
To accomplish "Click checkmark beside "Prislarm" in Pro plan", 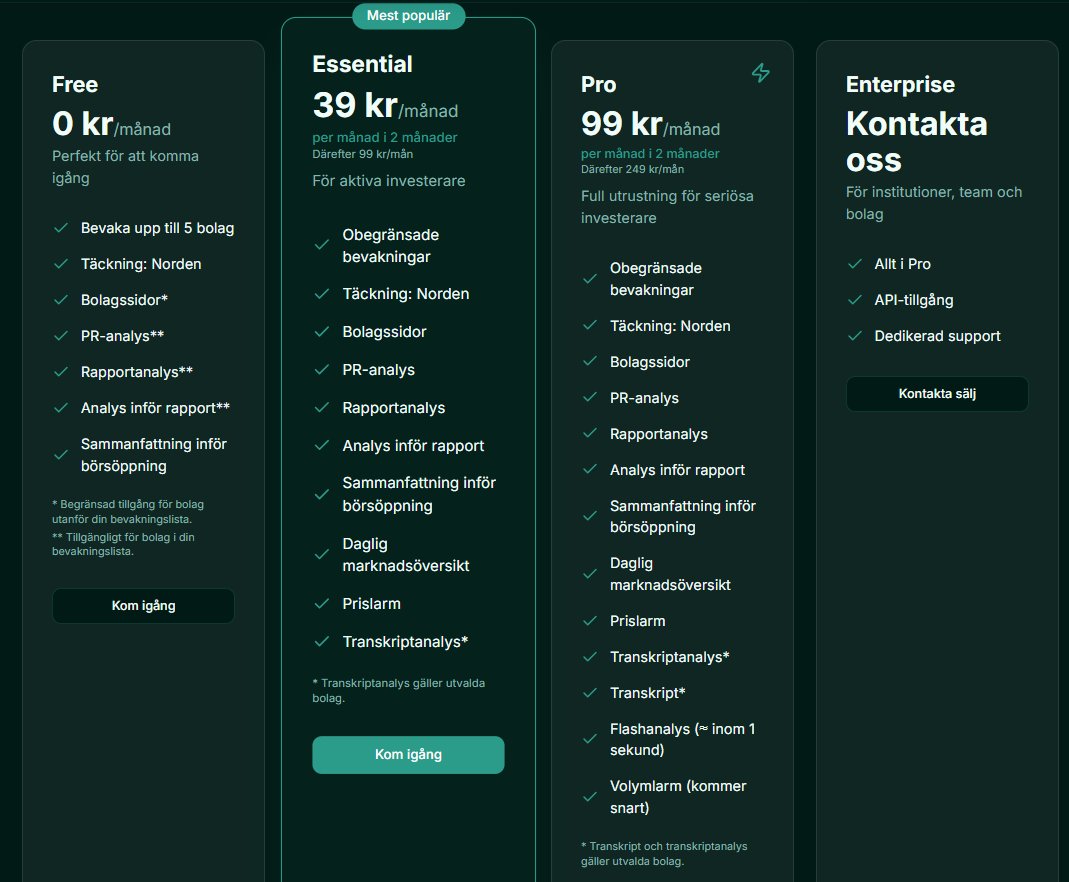I will click(x=590, y=621).
